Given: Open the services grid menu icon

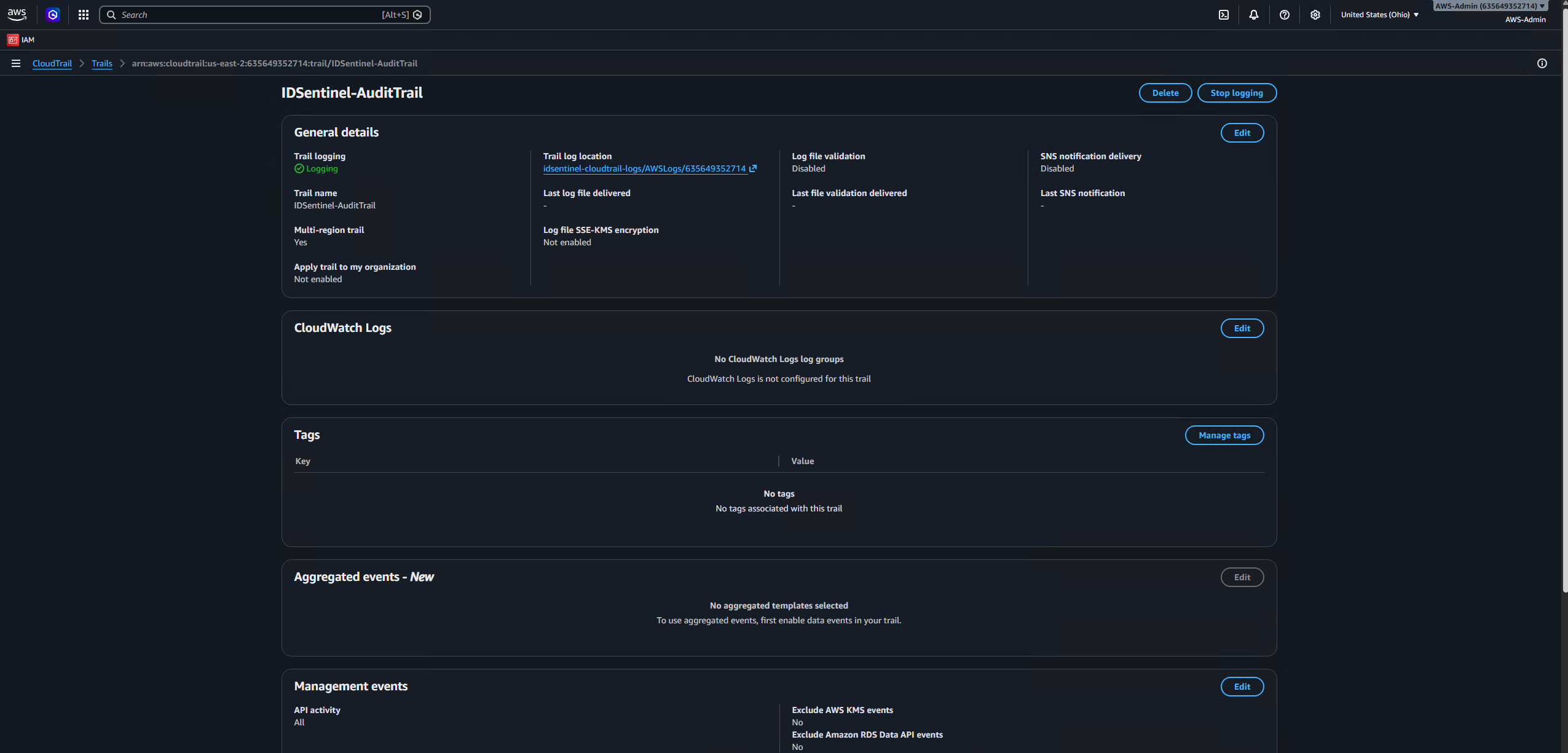Looking at the screenshot, I should point(84,15).
